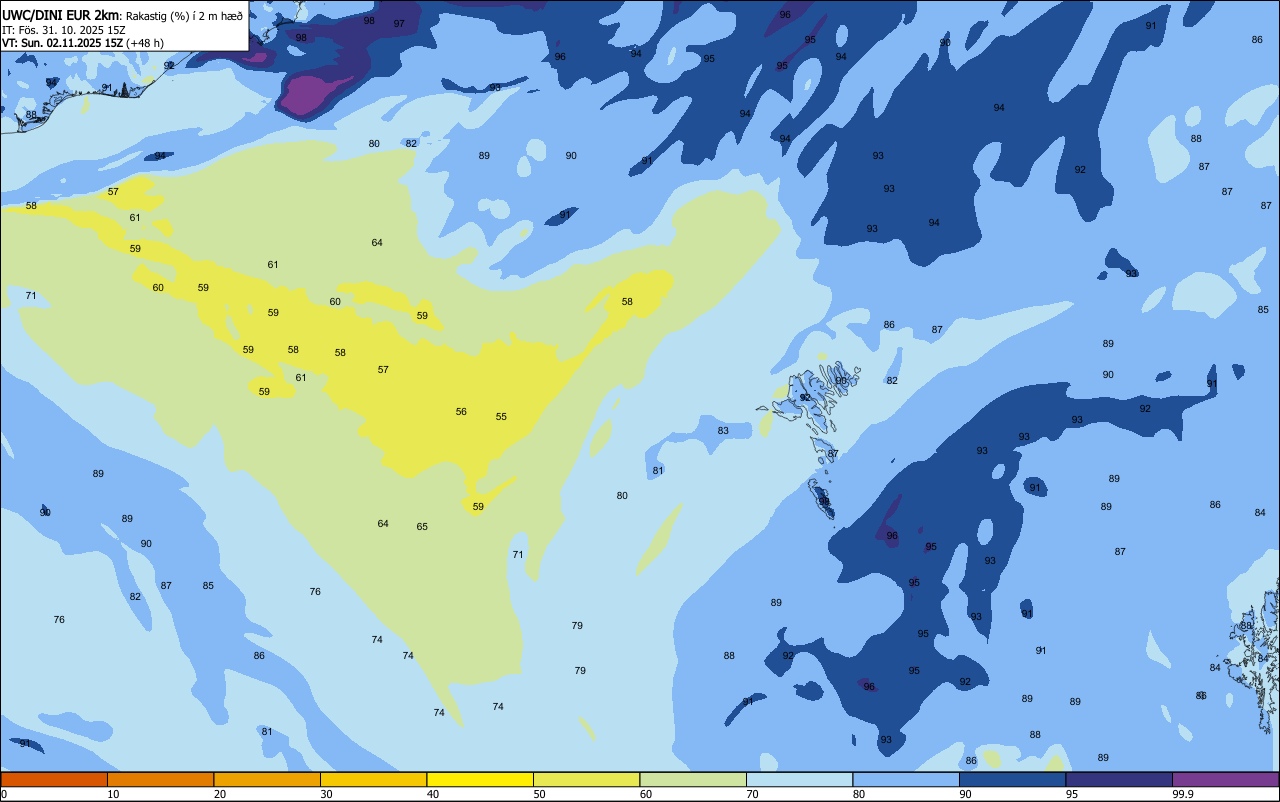1280x802 pixels.
Task: Select the 70–80 pale blue legend swatch
Action: point(799,779)
